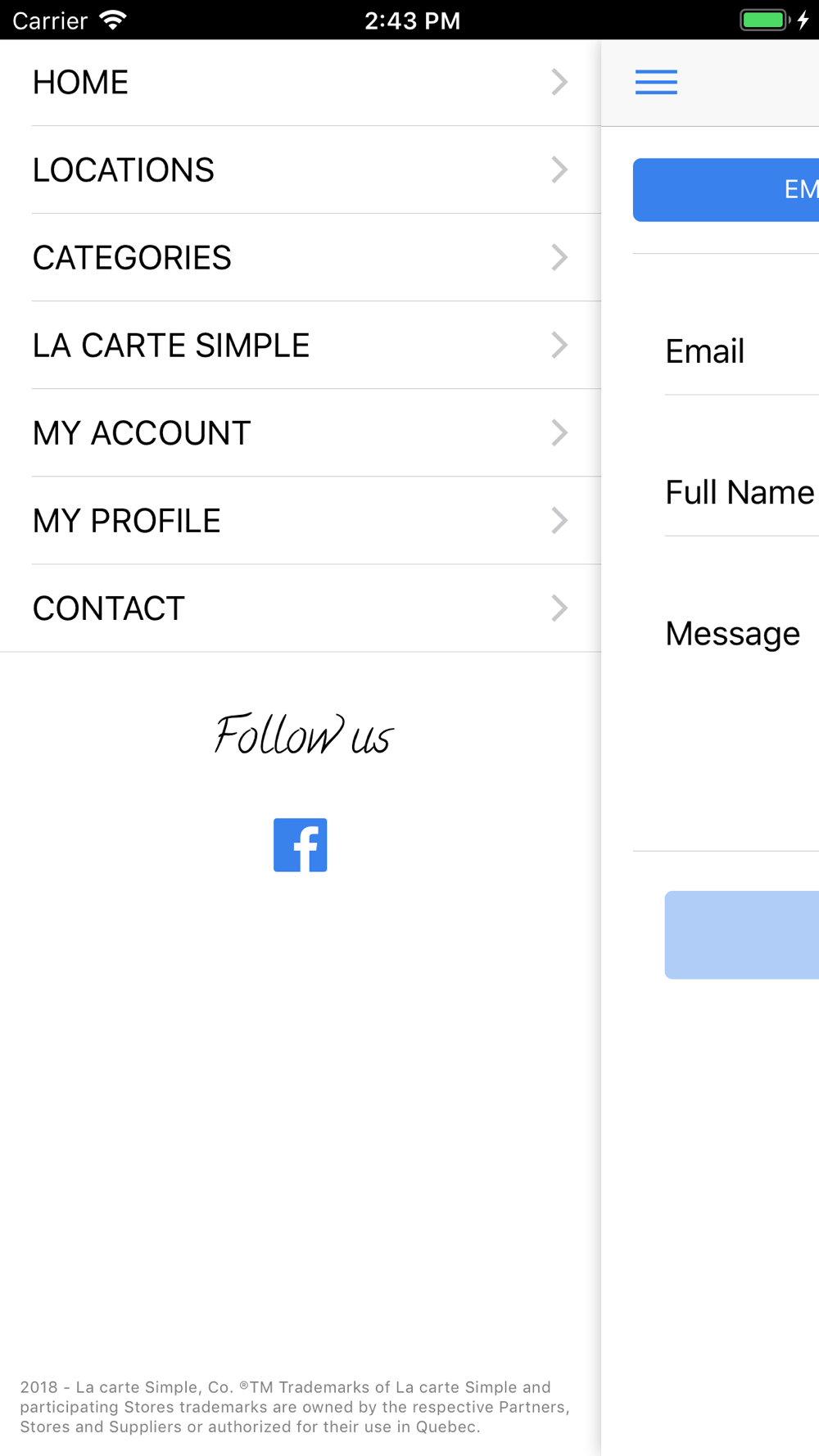Click the chevron beside LA CARTE SIMPLE
Screen dimensions: 819x1456
pos(559,345)
